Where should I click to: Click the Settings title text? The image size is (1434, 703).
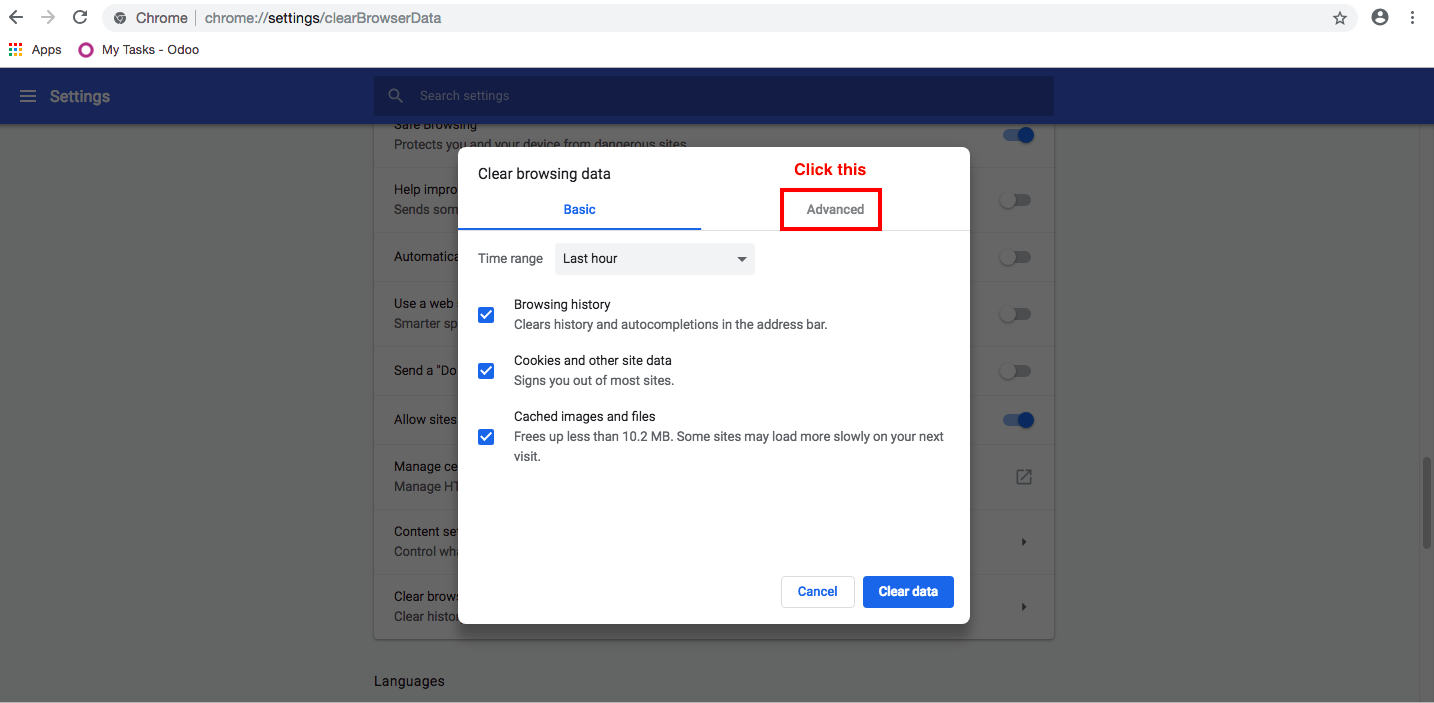80,96
